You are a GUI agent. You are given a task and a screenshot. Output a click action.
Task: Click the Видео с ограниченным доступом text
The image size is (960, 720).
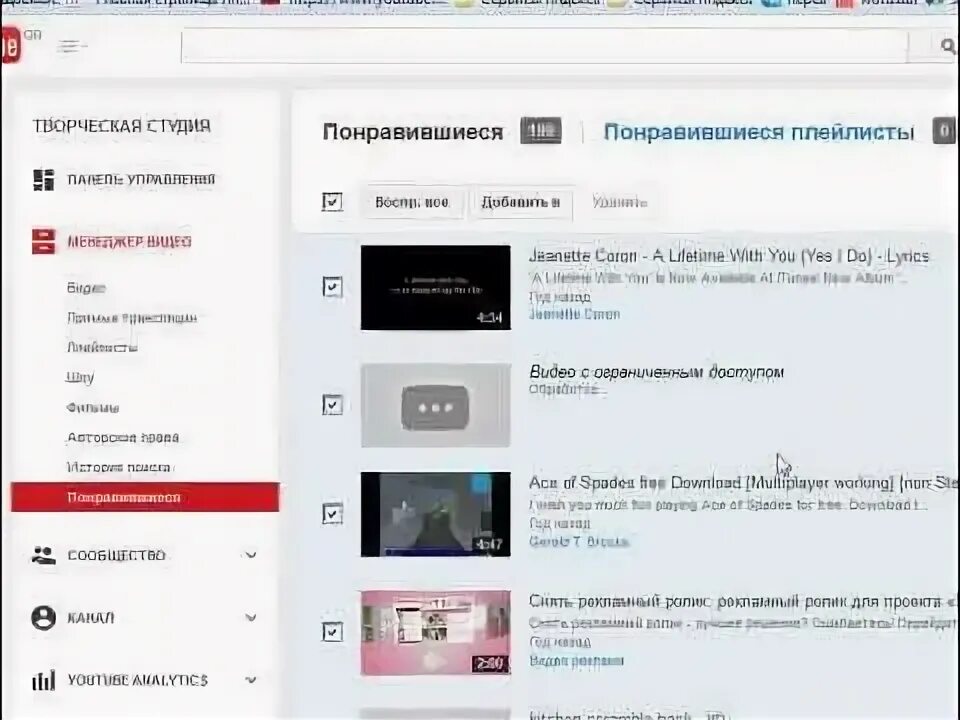tap(656, 372)
